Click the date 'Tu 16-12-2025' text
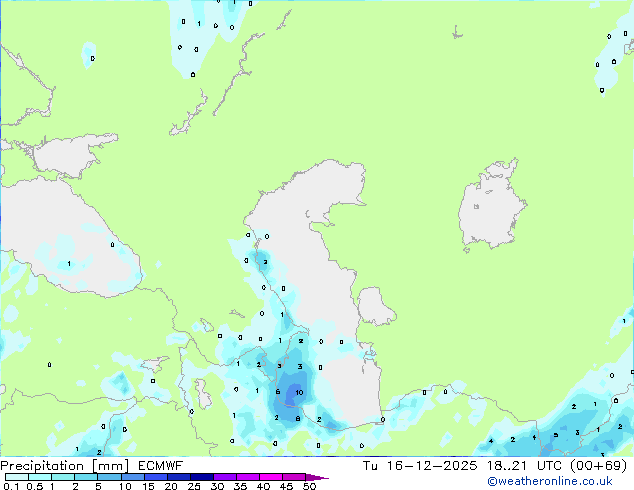The image size is (634, 490). pyautogui.click(x=420, y=466)
